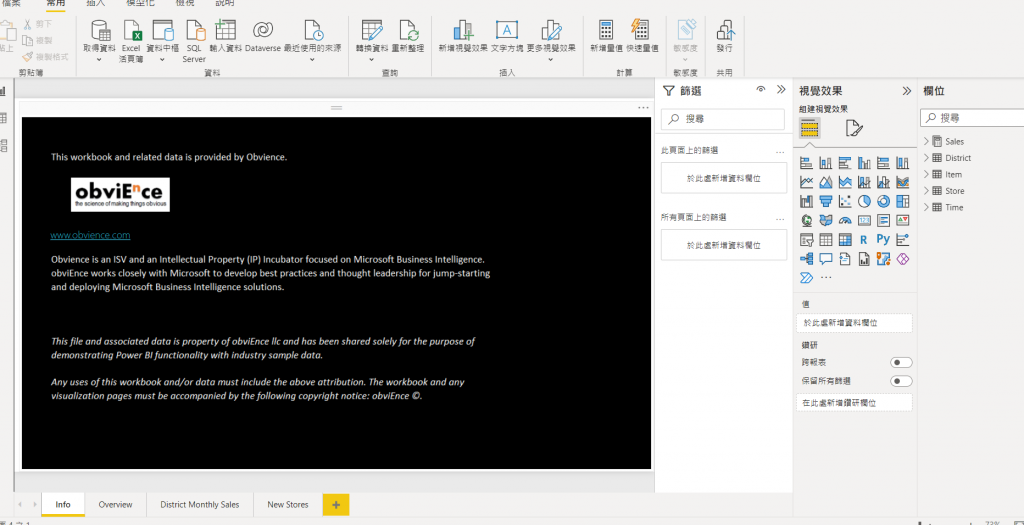The width and height of the screenshot is (1024, 525).
Task: Click the 欄位 pane search field
Action: pyautogui.click(x=972, y=118)
